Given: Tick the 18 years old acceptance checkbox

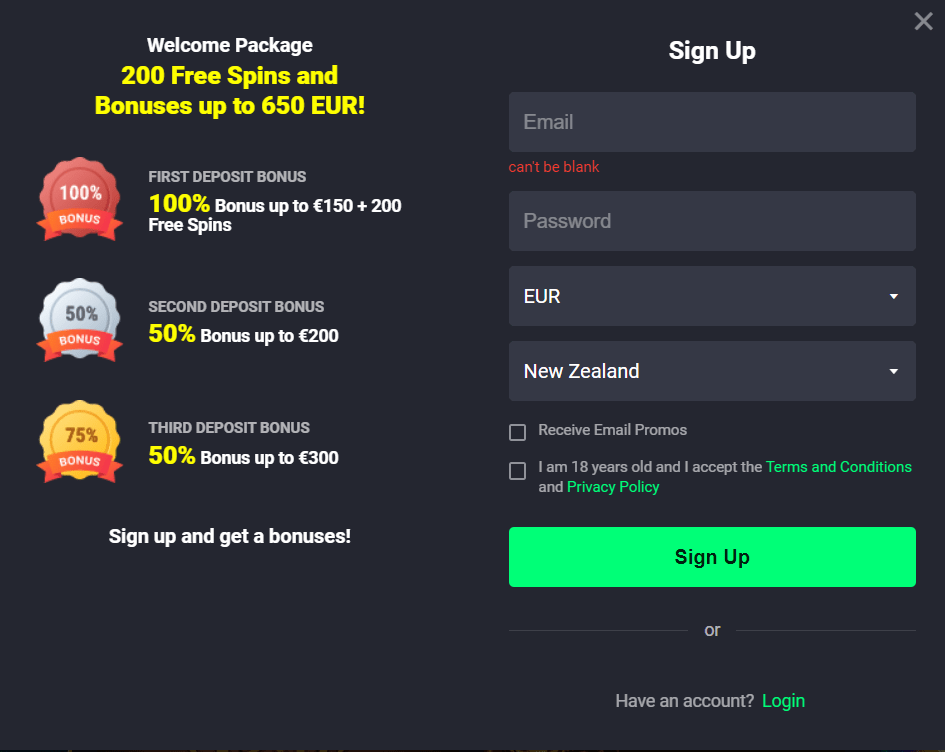Looking at the screenshot, I should click(517, 471).
